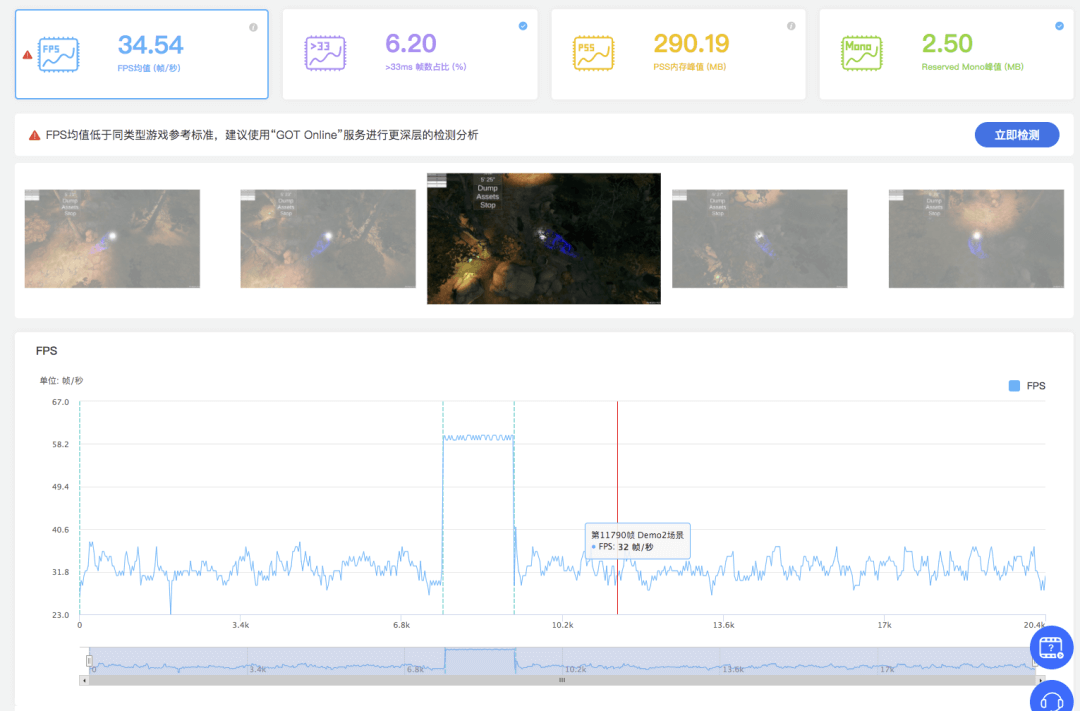Open the video help floating button

click(1051, 647)
